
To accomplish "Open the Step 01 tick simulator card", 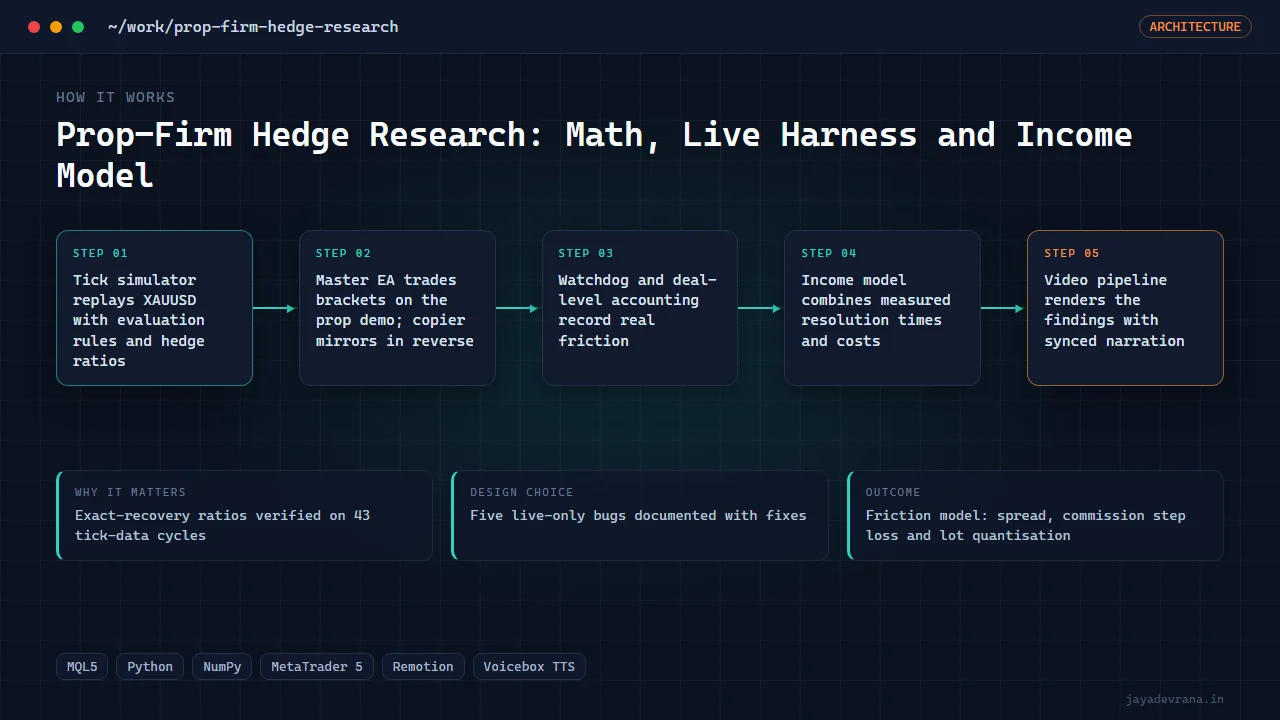I will point(154,308).
